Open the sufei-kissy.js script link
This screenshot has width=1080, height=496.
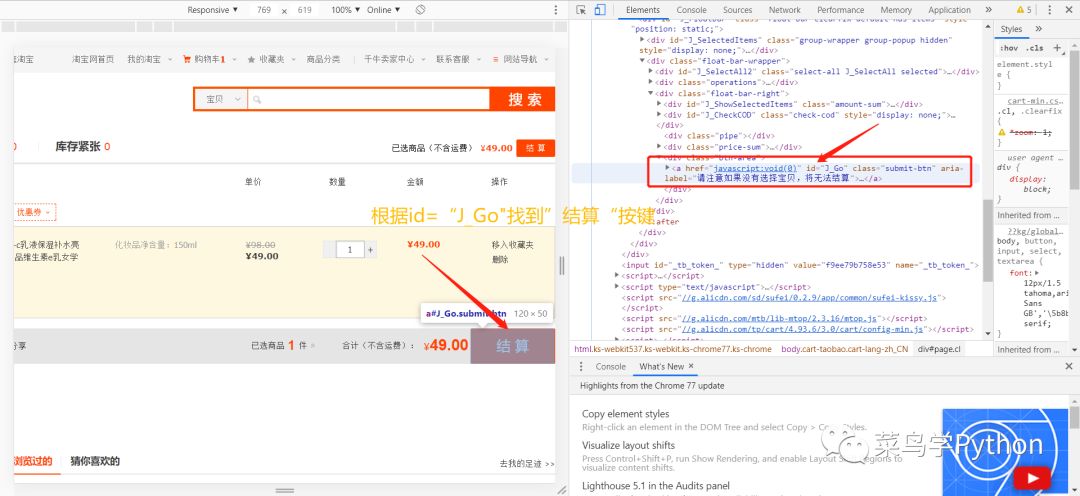pyautogui.click(x=810, y=298)
